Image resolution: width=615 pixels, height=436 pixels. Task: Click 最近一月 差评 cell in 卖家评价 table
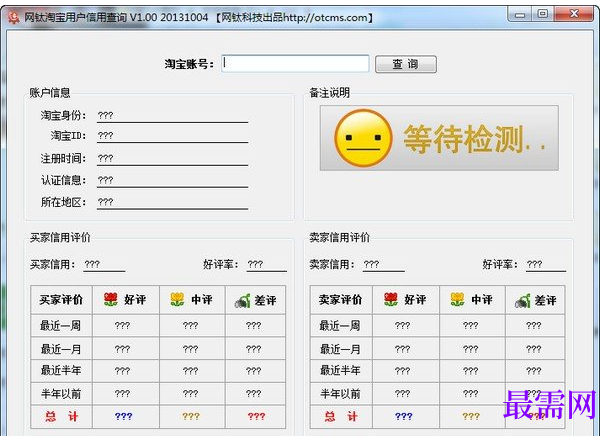click(x=533, y=349)
